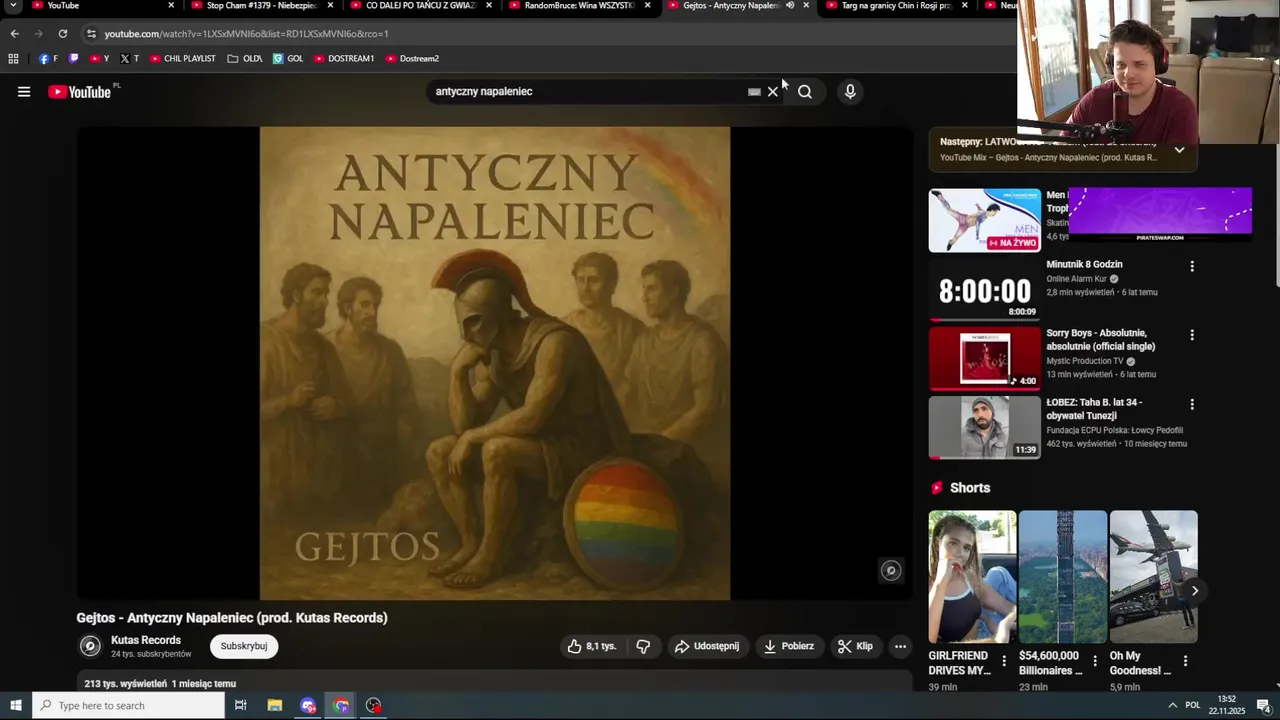Open options for ŁOBEZ: Taha B. video
Viewport: 1280px width, 720px height.
coord(1191,404)
